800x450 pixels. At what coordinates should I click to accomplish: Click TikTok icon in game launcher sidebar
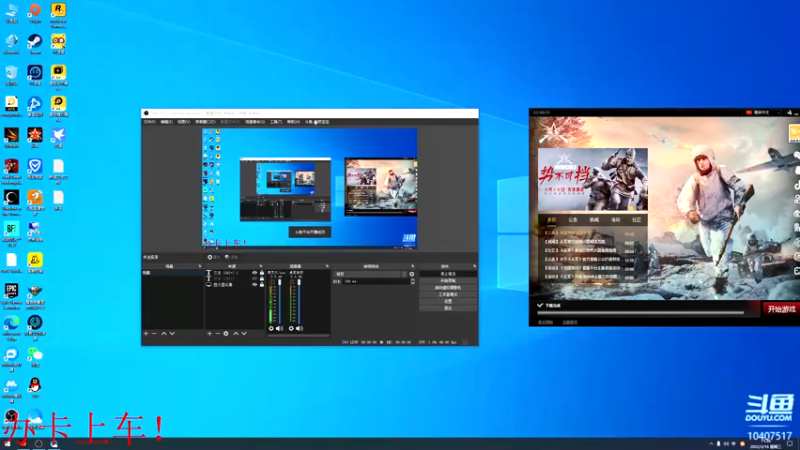tap(797, 186)
